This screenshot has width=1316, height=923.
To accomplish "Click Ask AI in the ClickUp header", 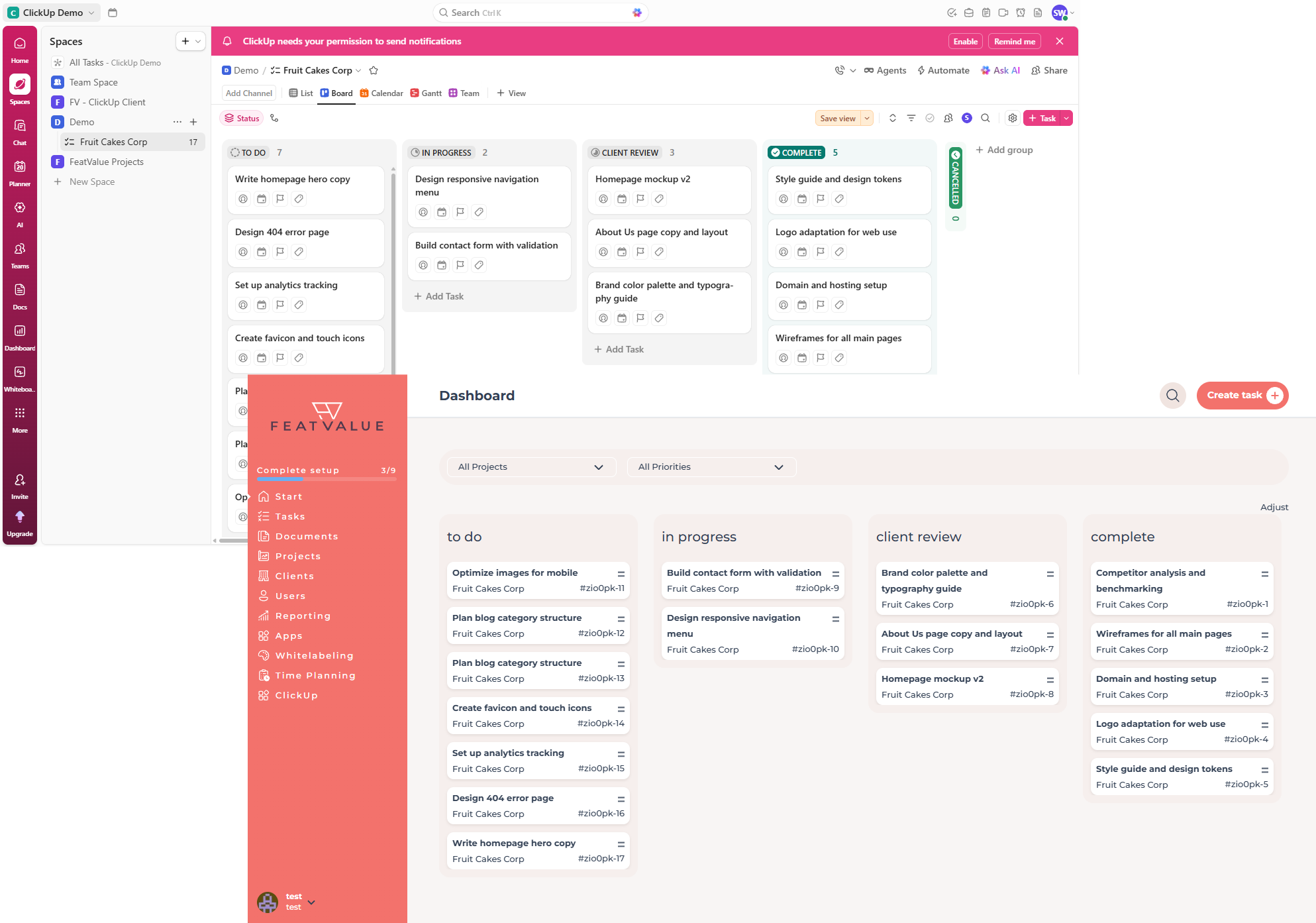I will click(x=1000, y=70).
